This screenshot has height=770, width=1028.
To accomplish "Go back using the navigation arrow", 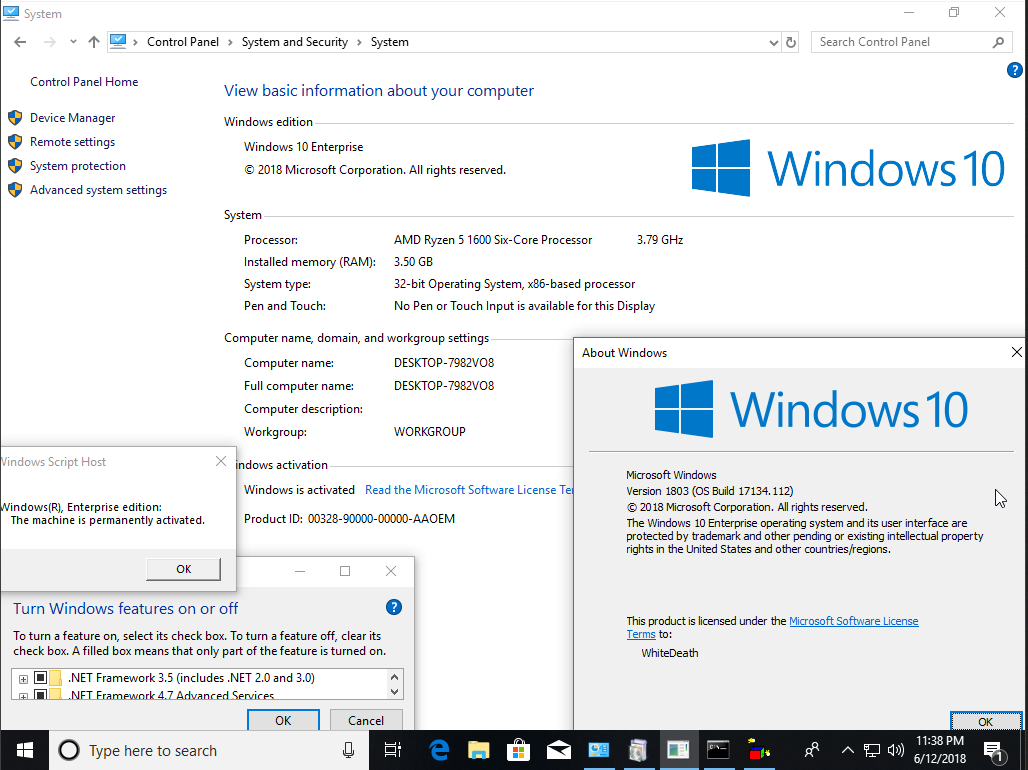I will tap(20, 42).
